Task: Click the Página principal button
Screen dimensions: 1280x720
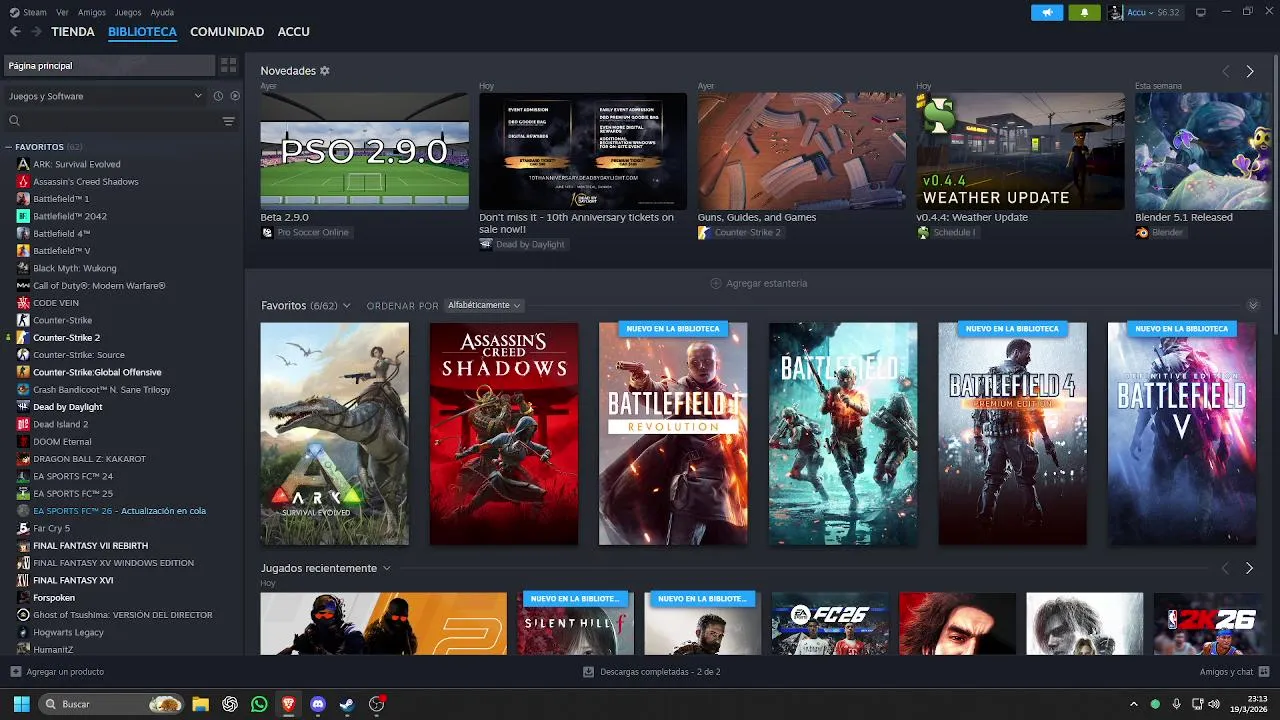Action: point(108,65)
